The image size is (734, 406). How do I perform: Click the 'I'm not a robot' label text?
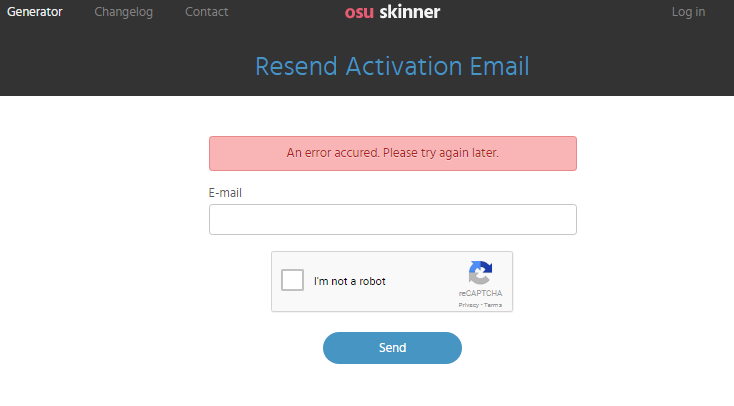click(x=349, y=281)
